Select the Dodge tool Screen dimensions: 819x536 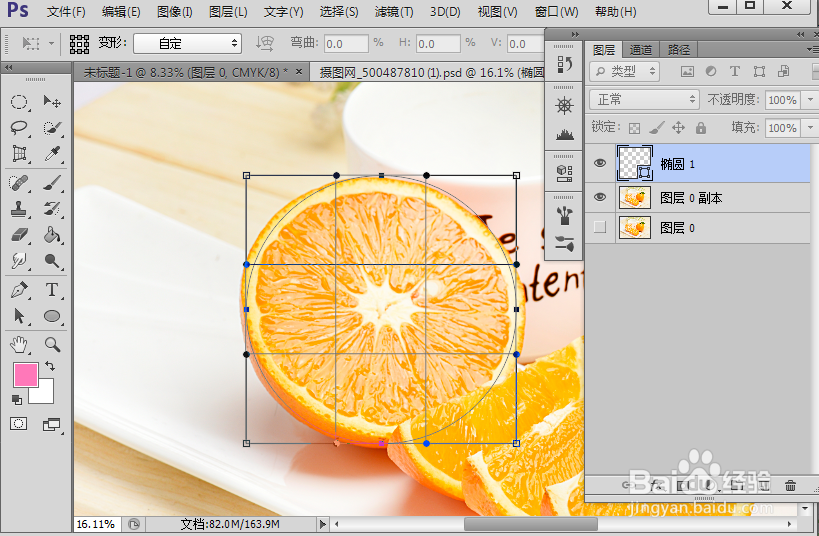52,260
